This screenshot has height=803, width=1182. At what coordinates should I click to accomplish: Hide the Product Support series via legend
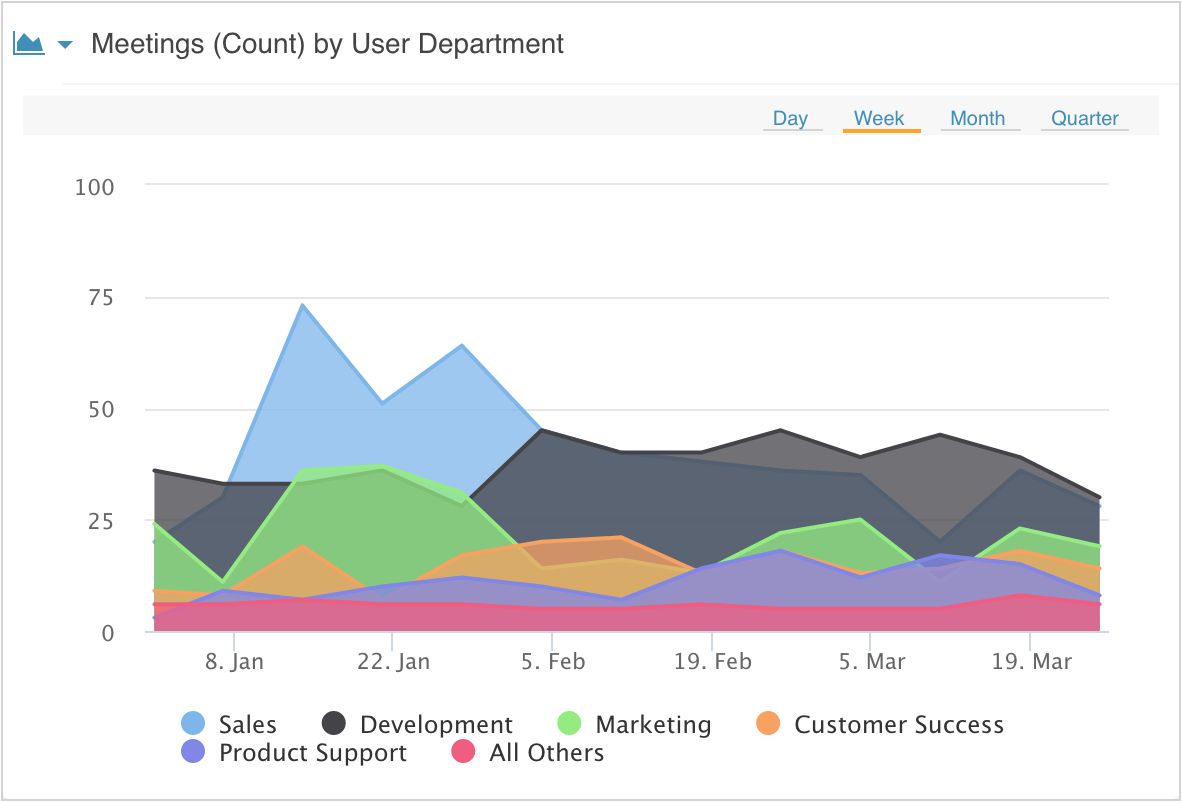294,752
